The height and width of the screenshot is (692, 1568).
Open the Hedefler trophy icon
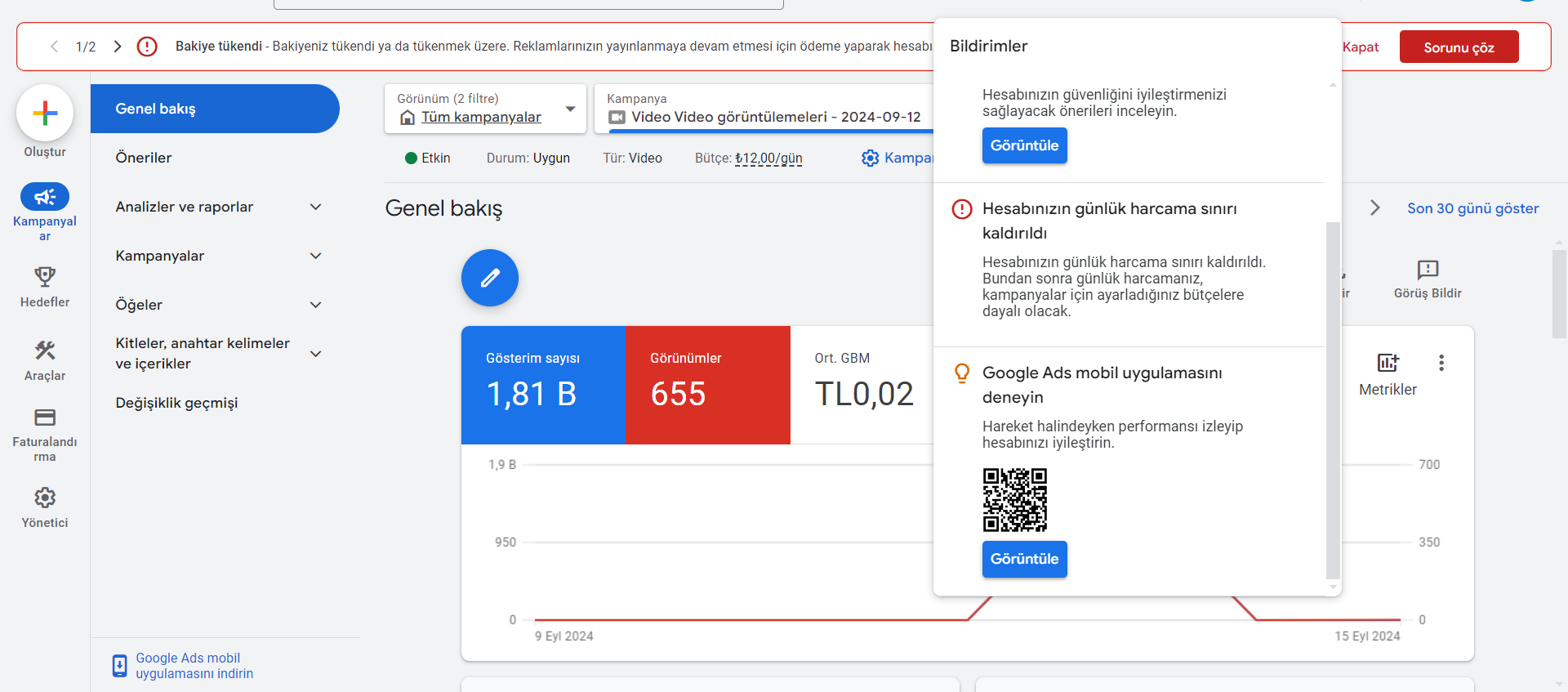(x=45, y=276)
